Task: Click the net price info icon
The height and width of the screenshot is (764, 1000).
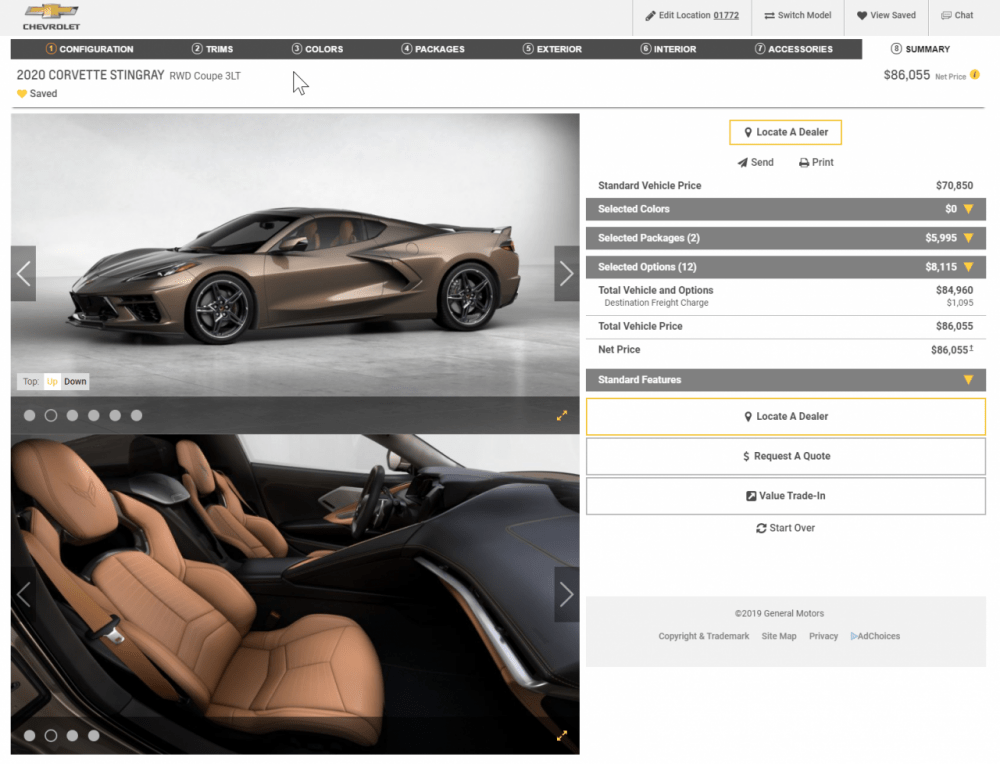Action: pyautogui.click(x=975, y=75)
